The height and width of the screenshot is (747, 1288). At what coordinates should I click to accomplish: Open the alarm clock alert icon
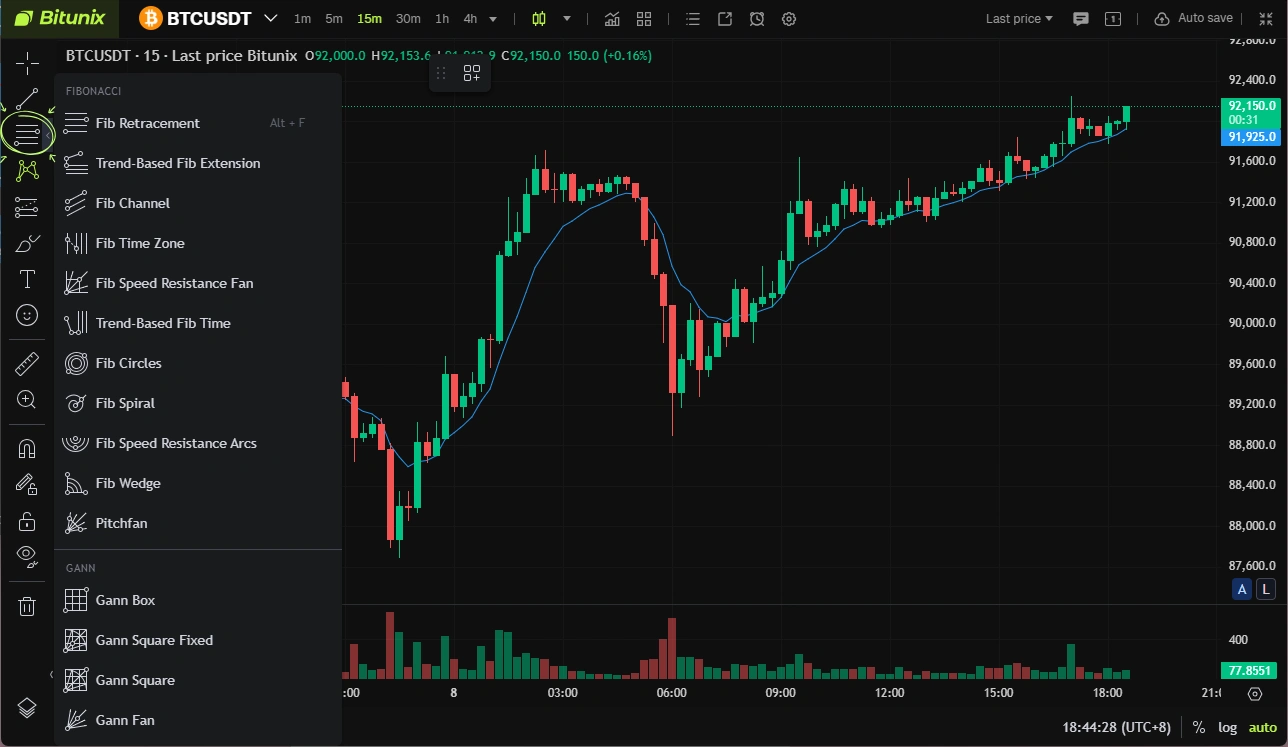(x=757, y=19)
